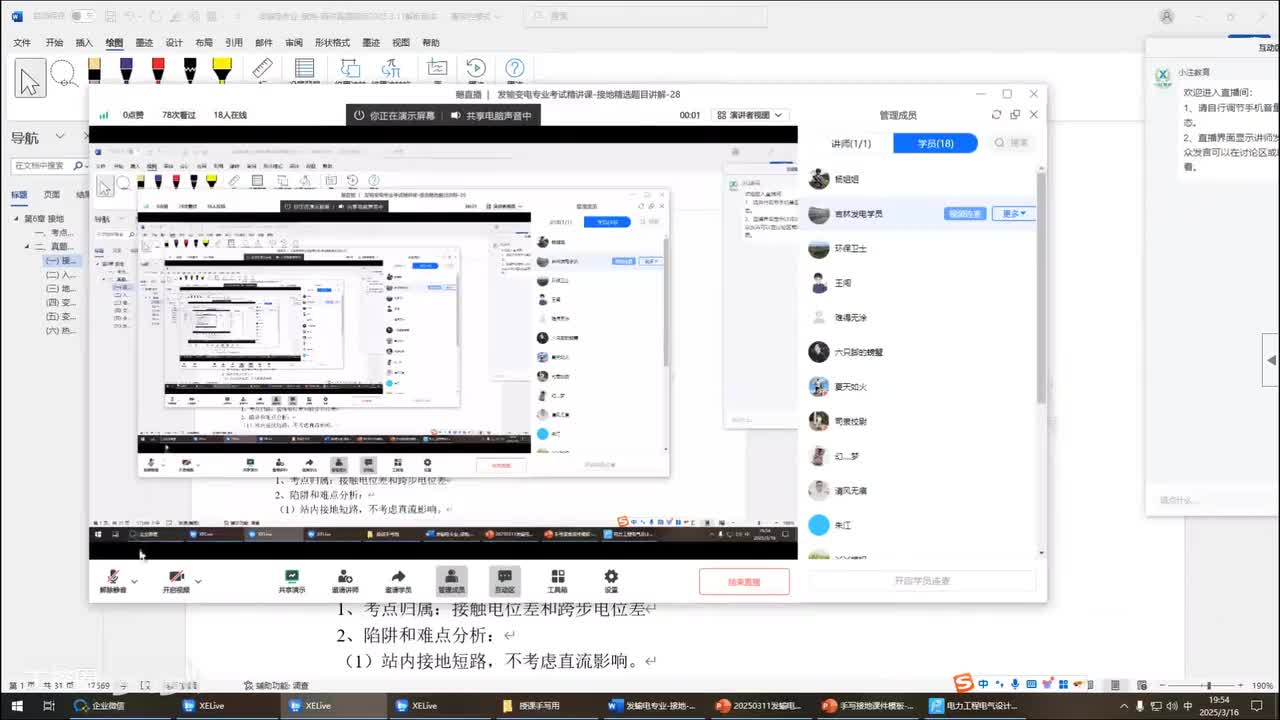Open the Ink to Shape tool
The width and height of the screenshot is (1280, 720).
point(350,69)
